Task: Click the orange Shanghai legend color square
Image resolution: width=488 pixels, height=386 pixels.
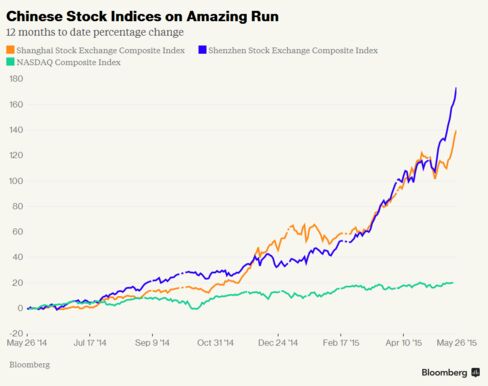Action: pyautogui.click(x=10, y=50)
